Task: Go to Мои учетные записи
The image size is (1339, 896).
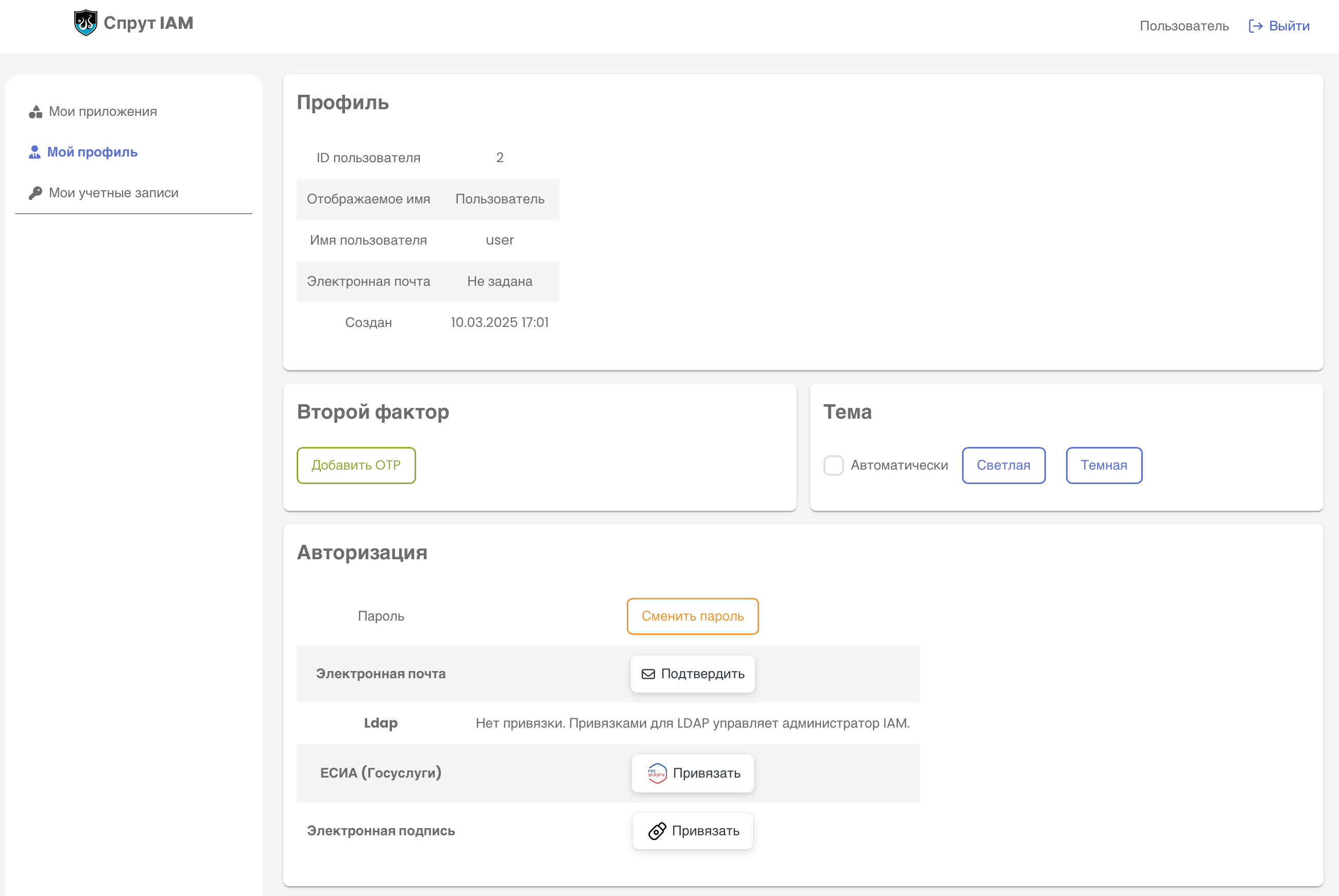Action: tap(114, 193)
